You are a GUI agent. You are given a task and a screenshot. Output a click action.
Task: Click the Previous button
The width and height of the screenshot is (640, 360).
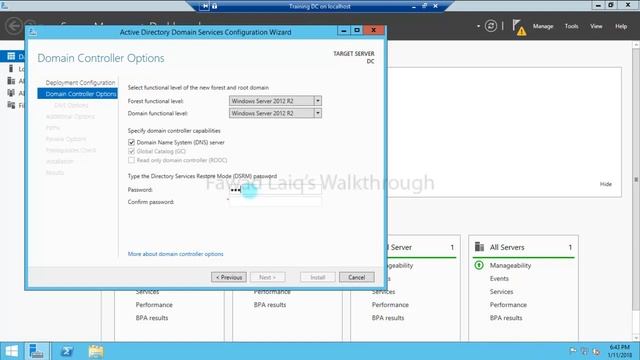229,277
